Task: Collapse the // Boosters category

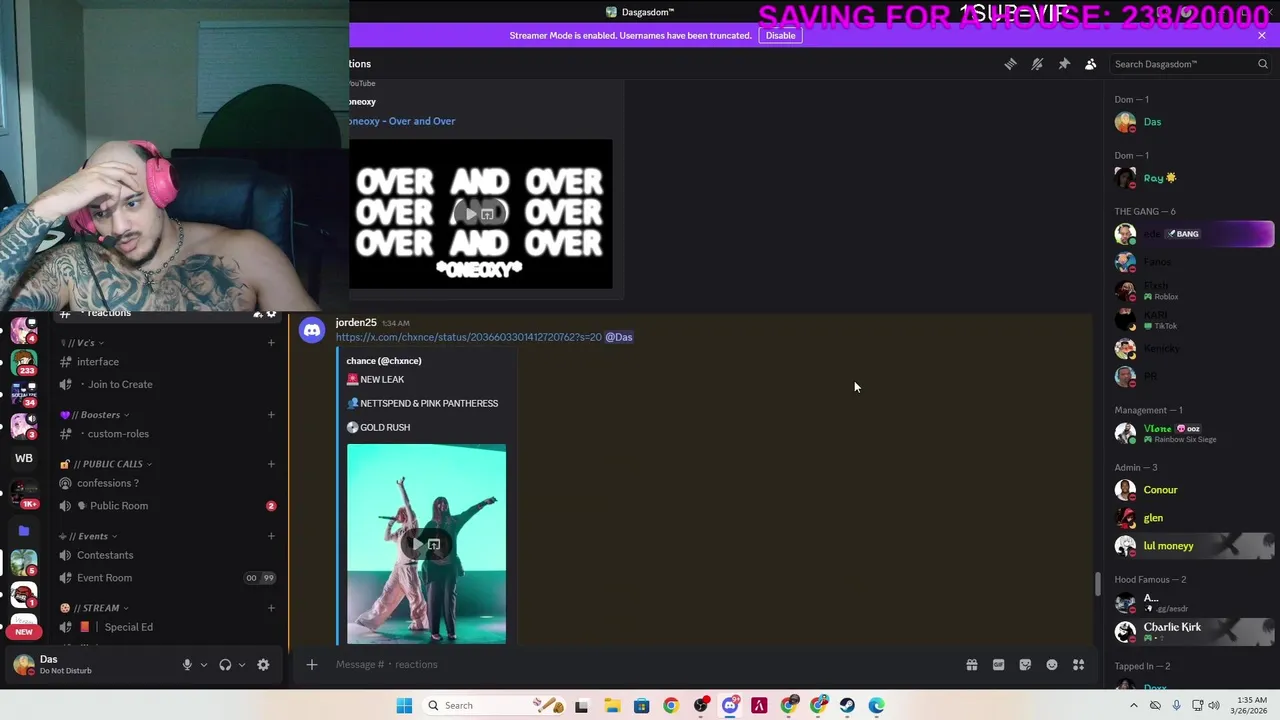Action: pyautogui.click(x=94, y=415)
